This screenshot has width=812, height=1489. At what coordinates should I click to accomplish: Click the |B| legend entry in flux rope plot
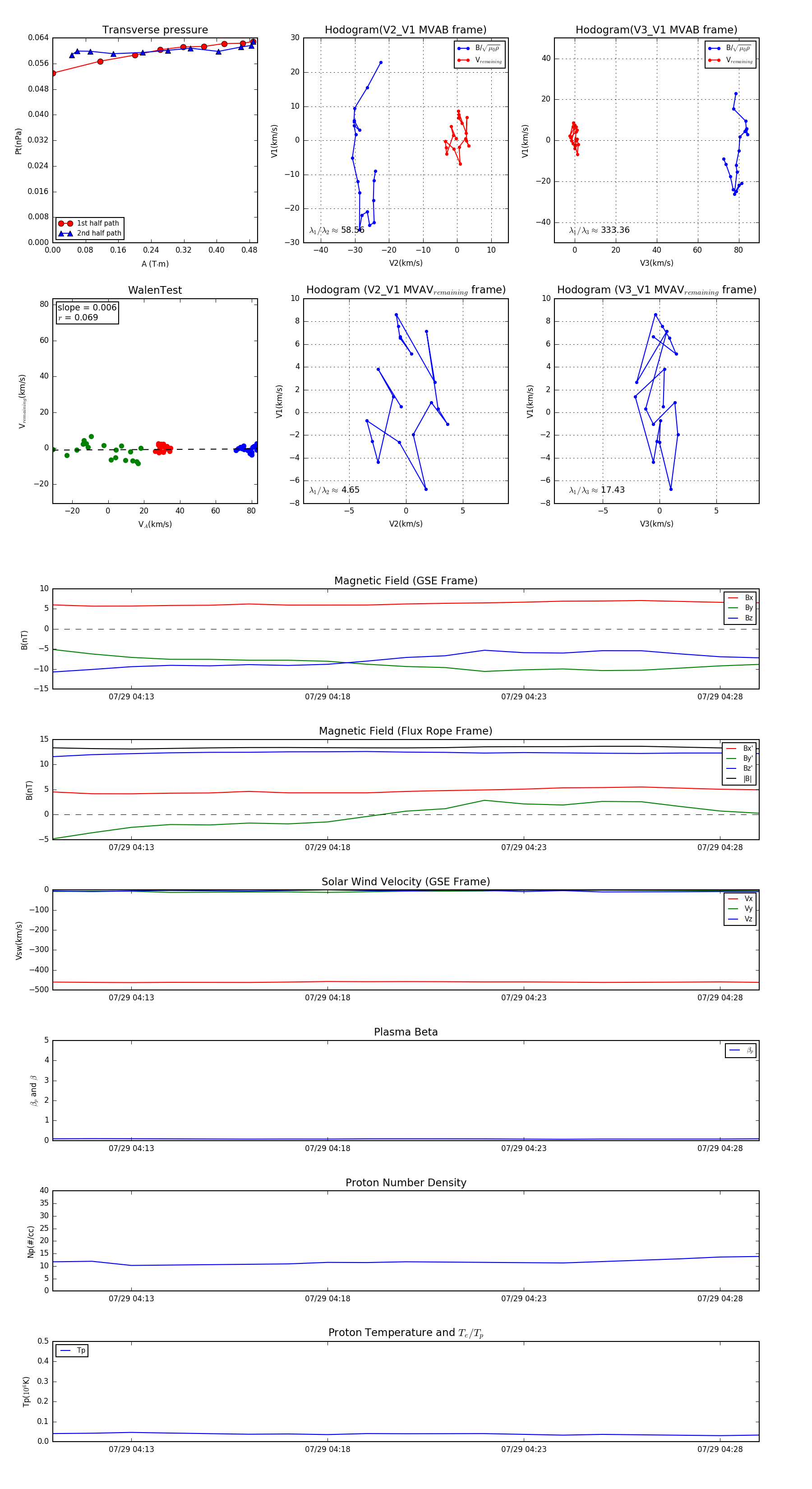[x=739, y=779]
